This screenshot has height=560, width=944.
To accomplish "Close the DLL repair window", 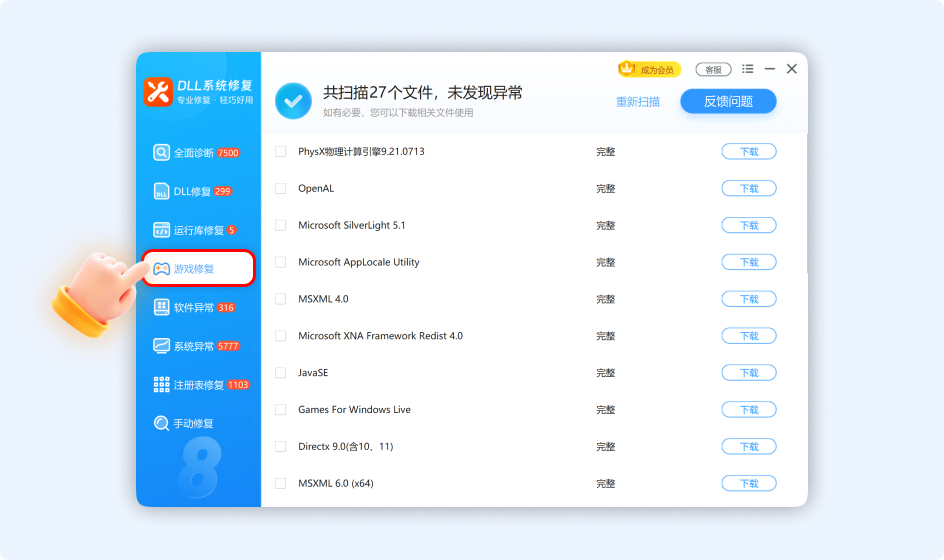I will pyautogui.click(x=792, y=69).
